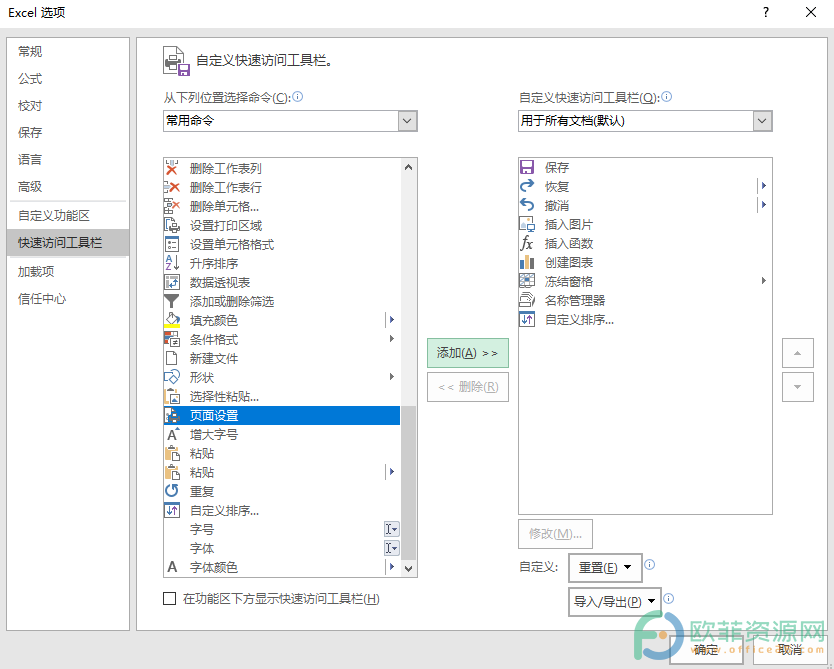Click command list scrollbar down arrow
Image resolution: width=834 pixels, height=669 pixels.
pos(408,568)
